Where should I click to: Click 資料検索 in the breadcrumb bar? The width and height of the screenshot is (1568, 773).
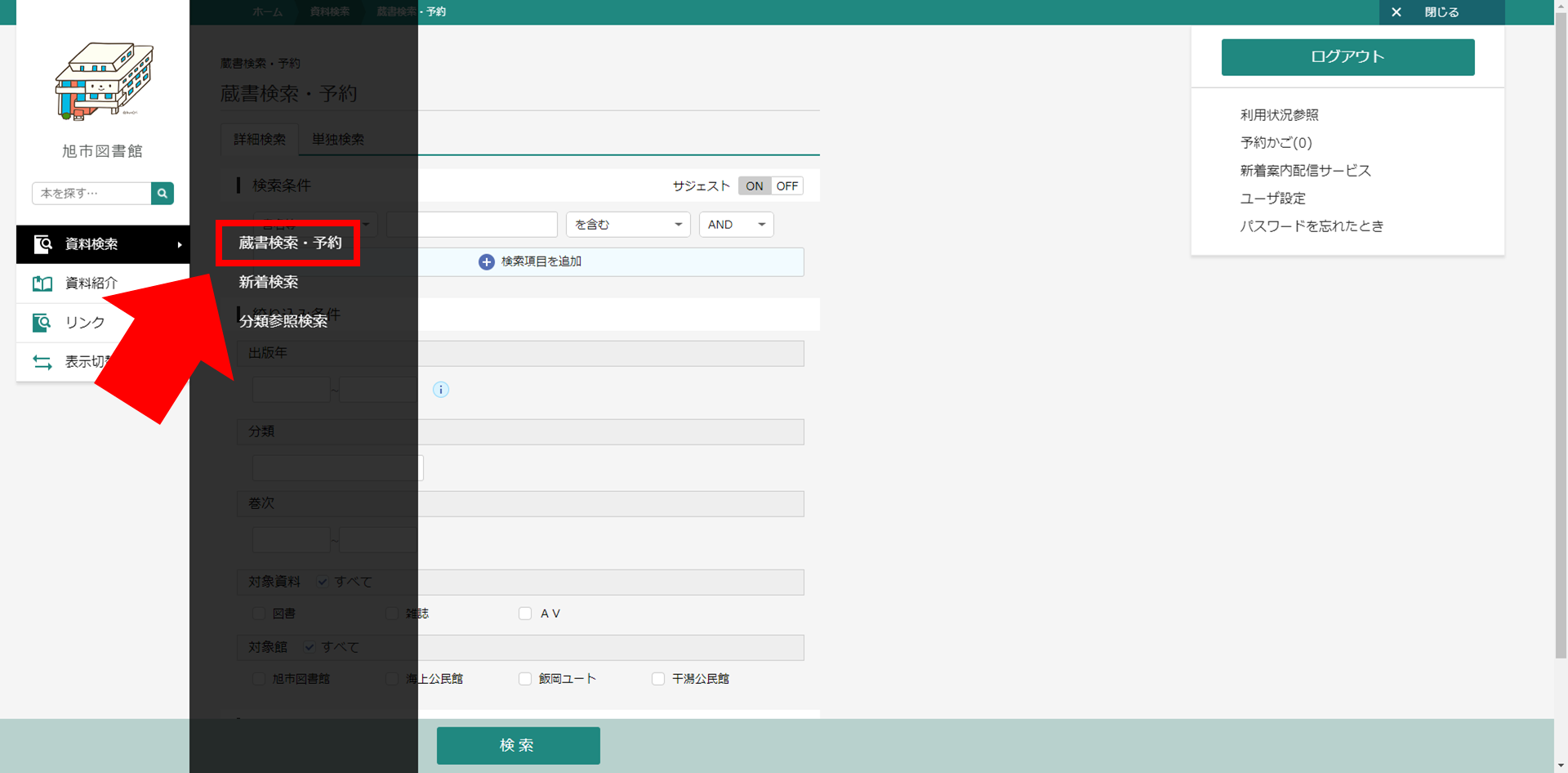point(330,12)
